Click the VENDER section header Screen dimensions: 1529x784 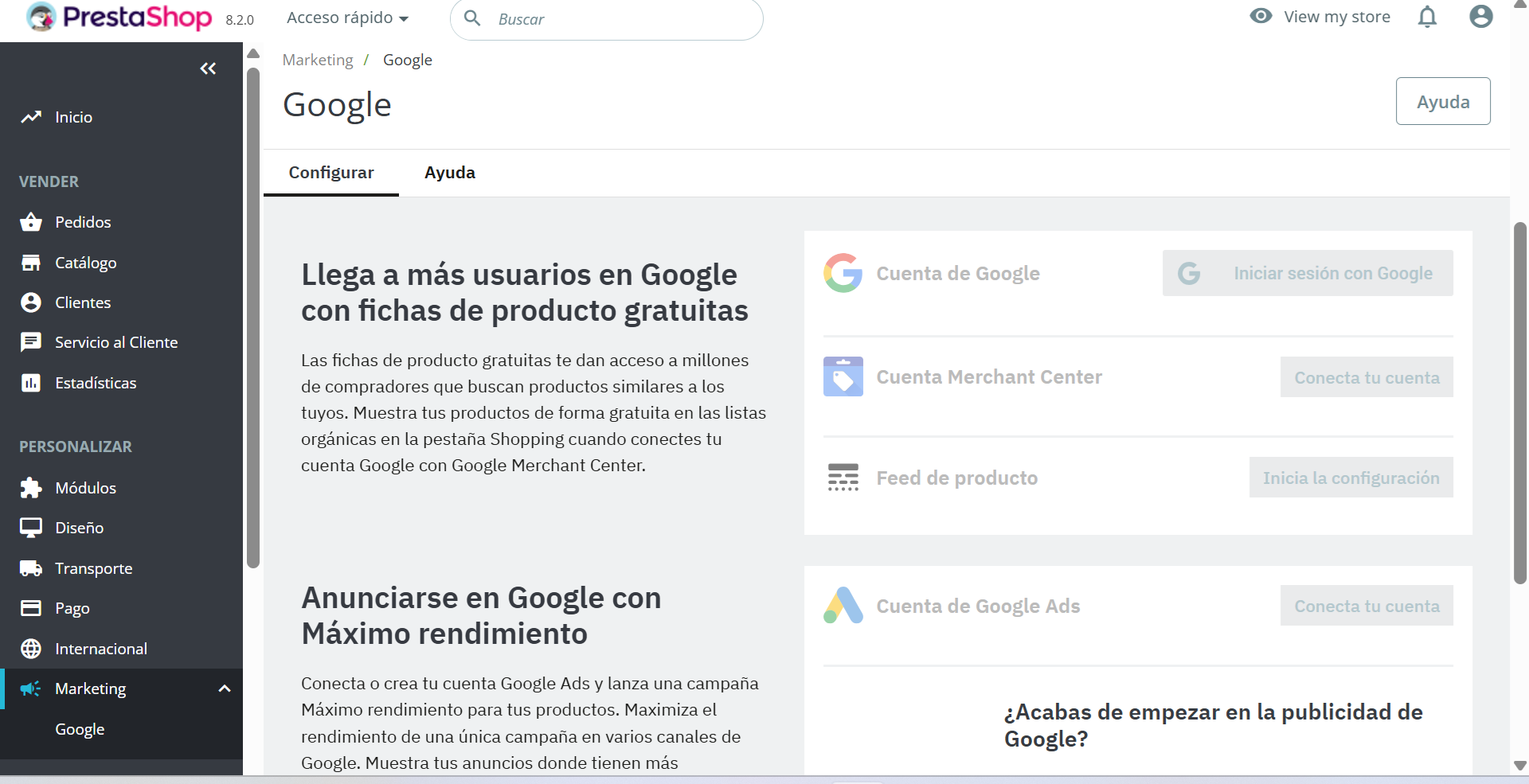point(49,181)
